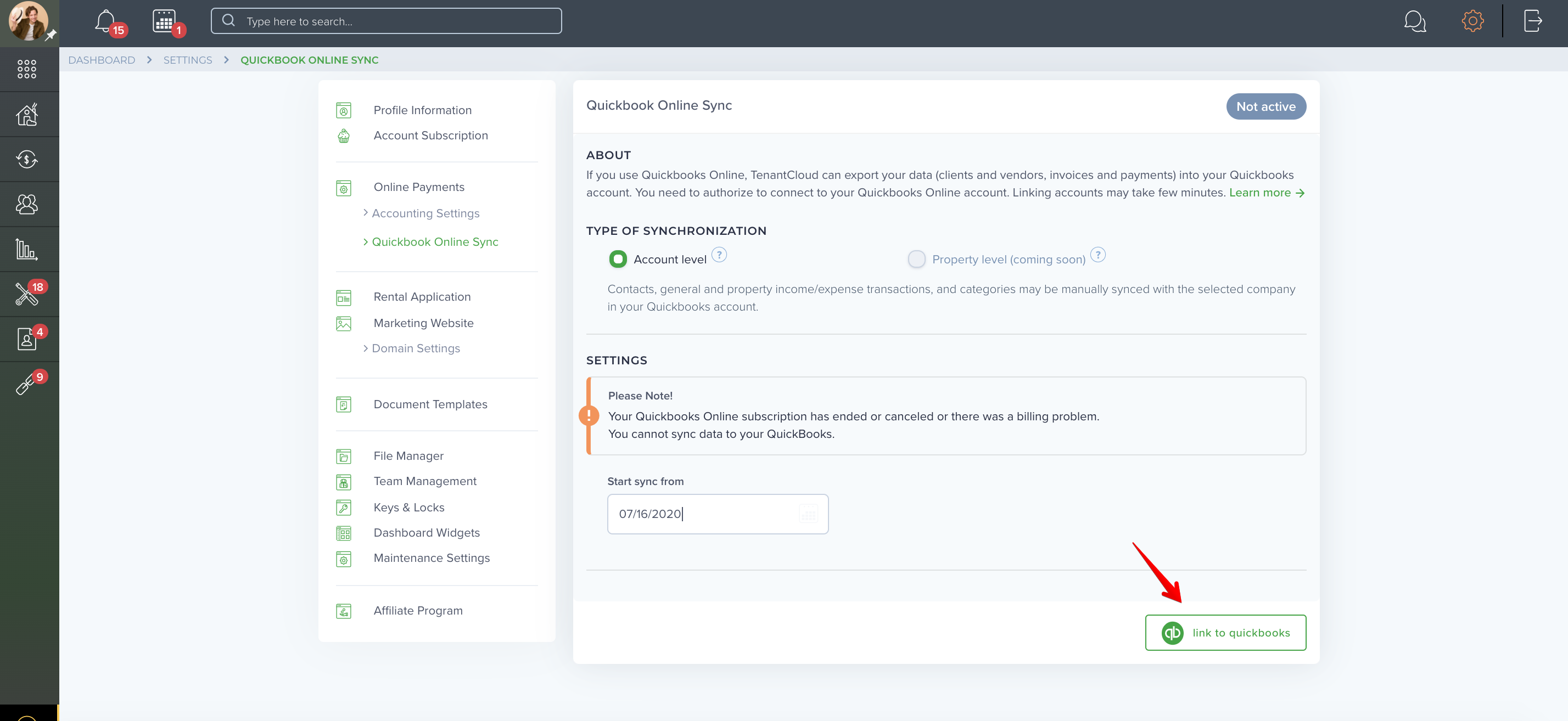Open Keys & Locks settings
The height and width of the screenshot is (721, 1568).
(x=409, y=508)
